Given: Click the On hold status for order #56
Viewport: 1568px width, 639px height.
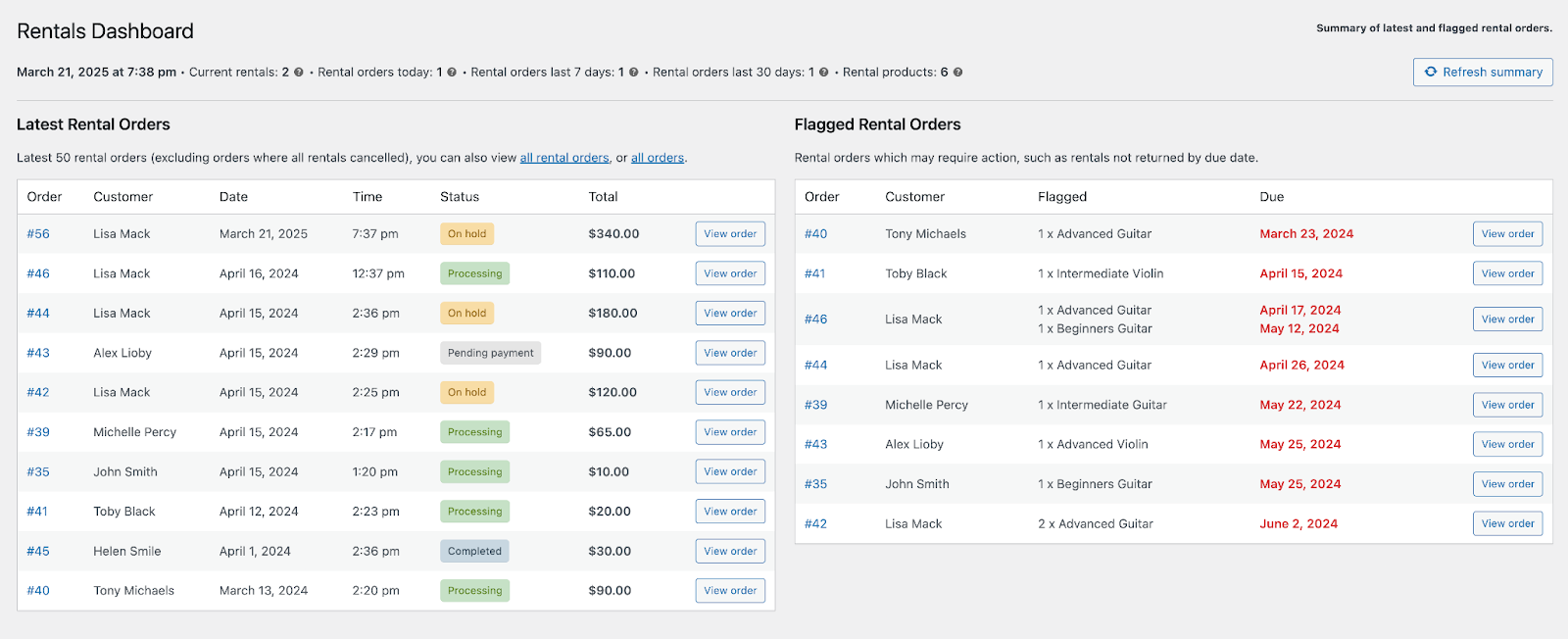Looking at the screenshot, I should point(466,234).
